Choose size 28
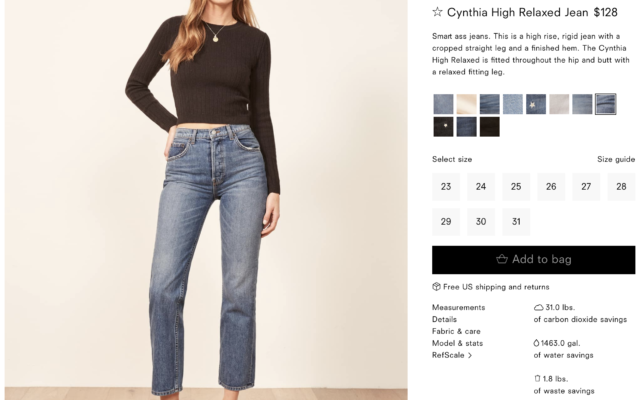Image resolution: width=640 pixels, height=400 pixels. 621,187
